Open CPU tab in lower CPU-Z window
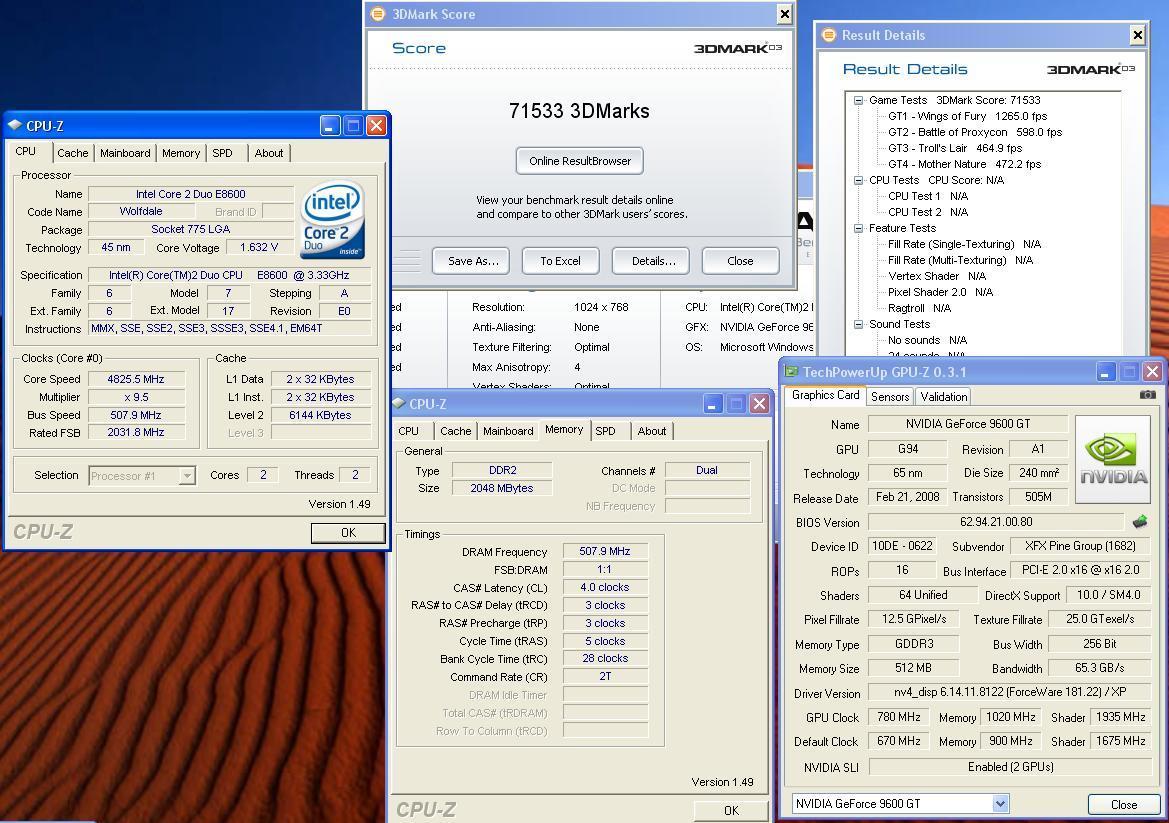Image resolution: width=1169 pixels, height=823 pixels. pyautogui.click(x=409, y=431)
